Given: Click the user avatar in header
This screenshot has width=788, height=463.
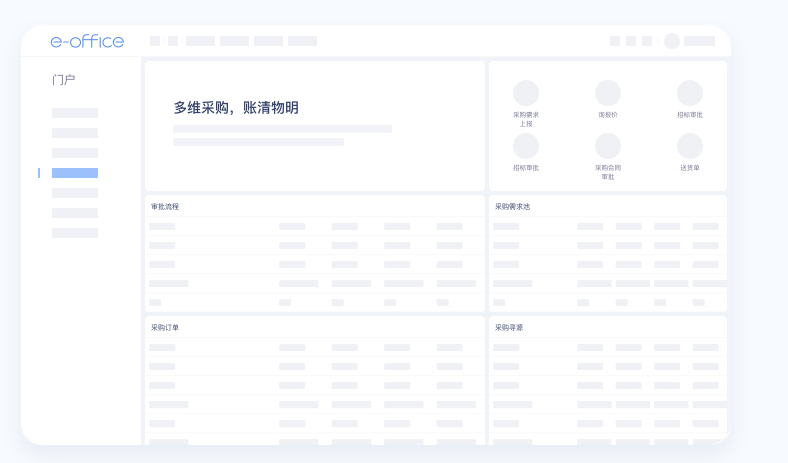Looking at the screenshot, I should click(672, 41).
